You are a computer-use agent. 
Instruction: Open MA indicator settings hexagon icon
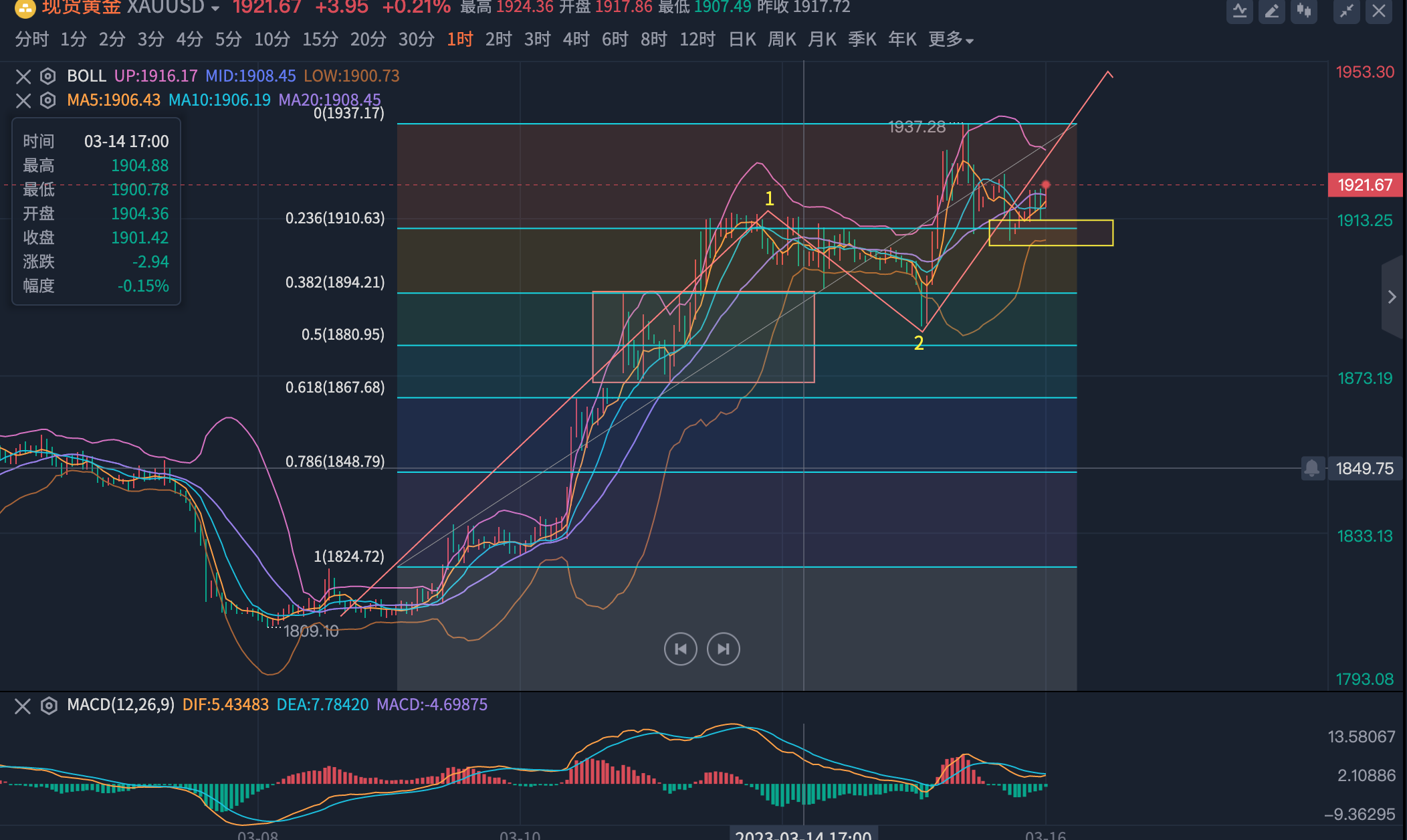click(x=47, y=100)
